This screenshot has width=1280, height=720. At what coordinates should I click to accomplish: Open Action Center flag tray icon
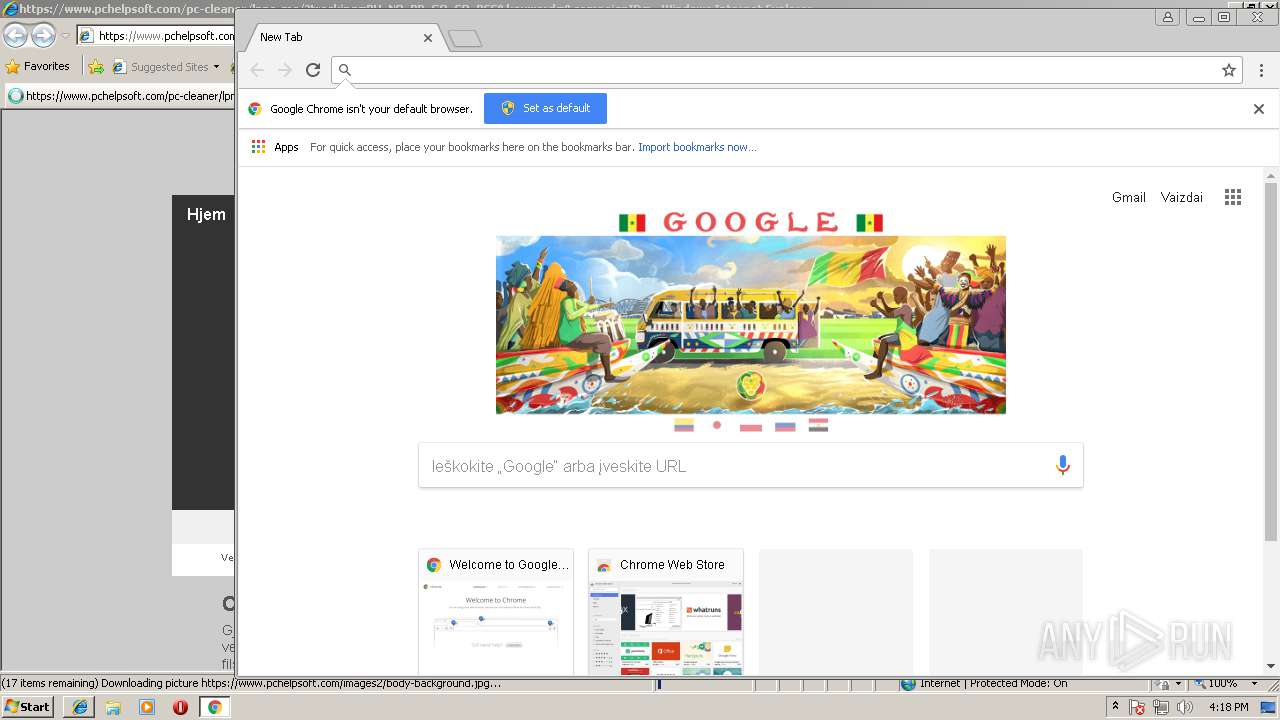click(x=1138, y=707)
